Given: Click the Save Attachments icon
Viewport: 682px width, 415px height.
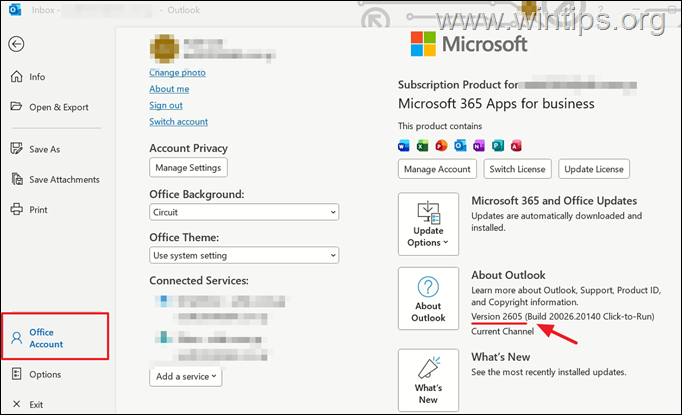Looking at the screenshot, I should [17, 179].
